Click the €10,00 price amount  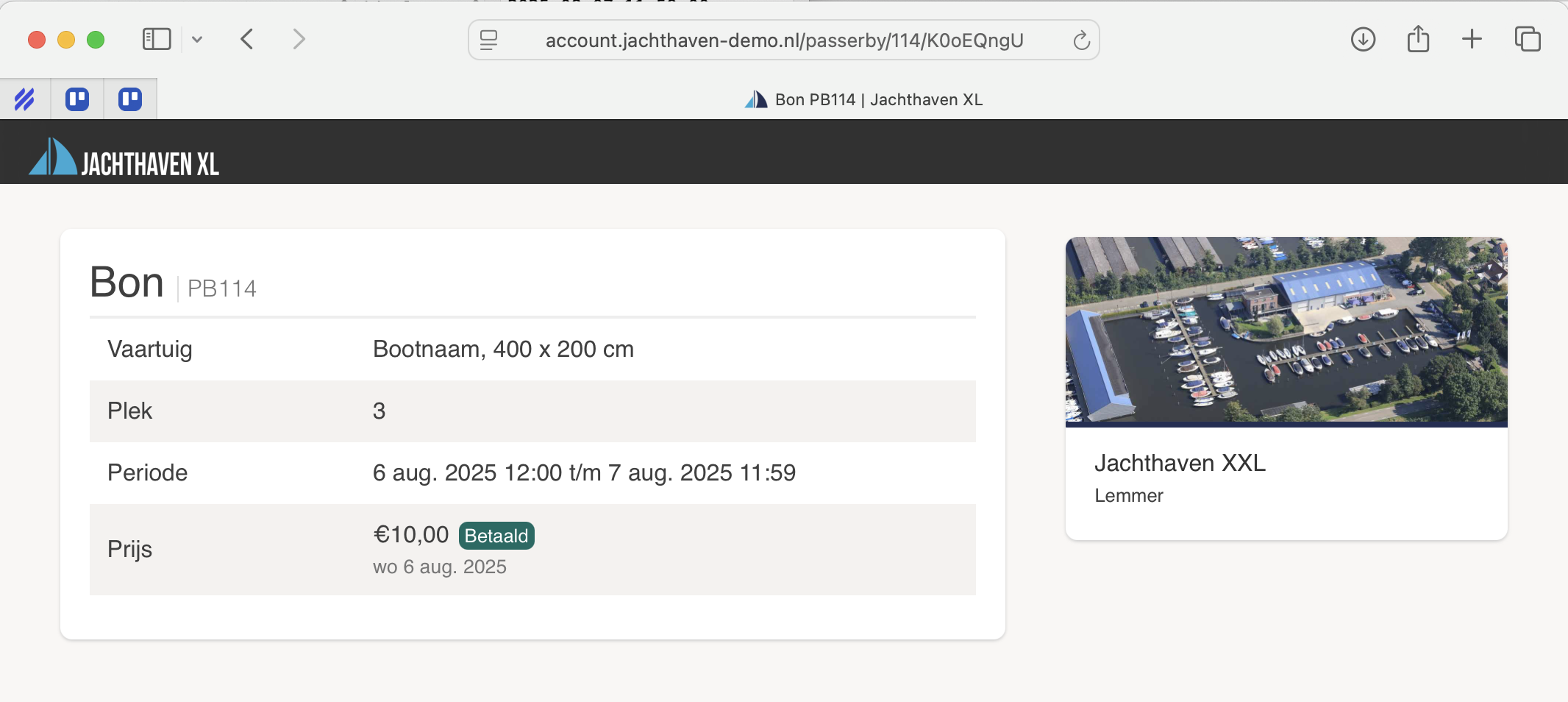(411, 535)
